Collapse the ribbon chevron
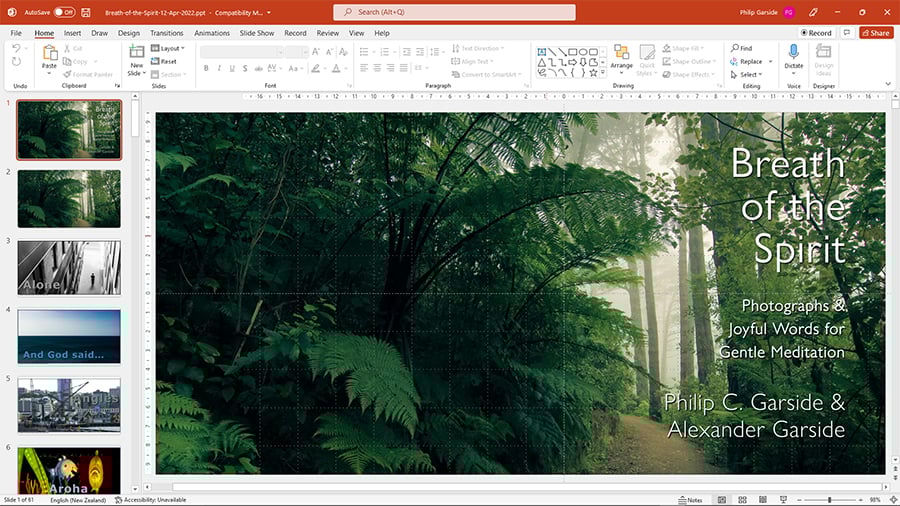This screenshot has height=506, width=900. 888,84
